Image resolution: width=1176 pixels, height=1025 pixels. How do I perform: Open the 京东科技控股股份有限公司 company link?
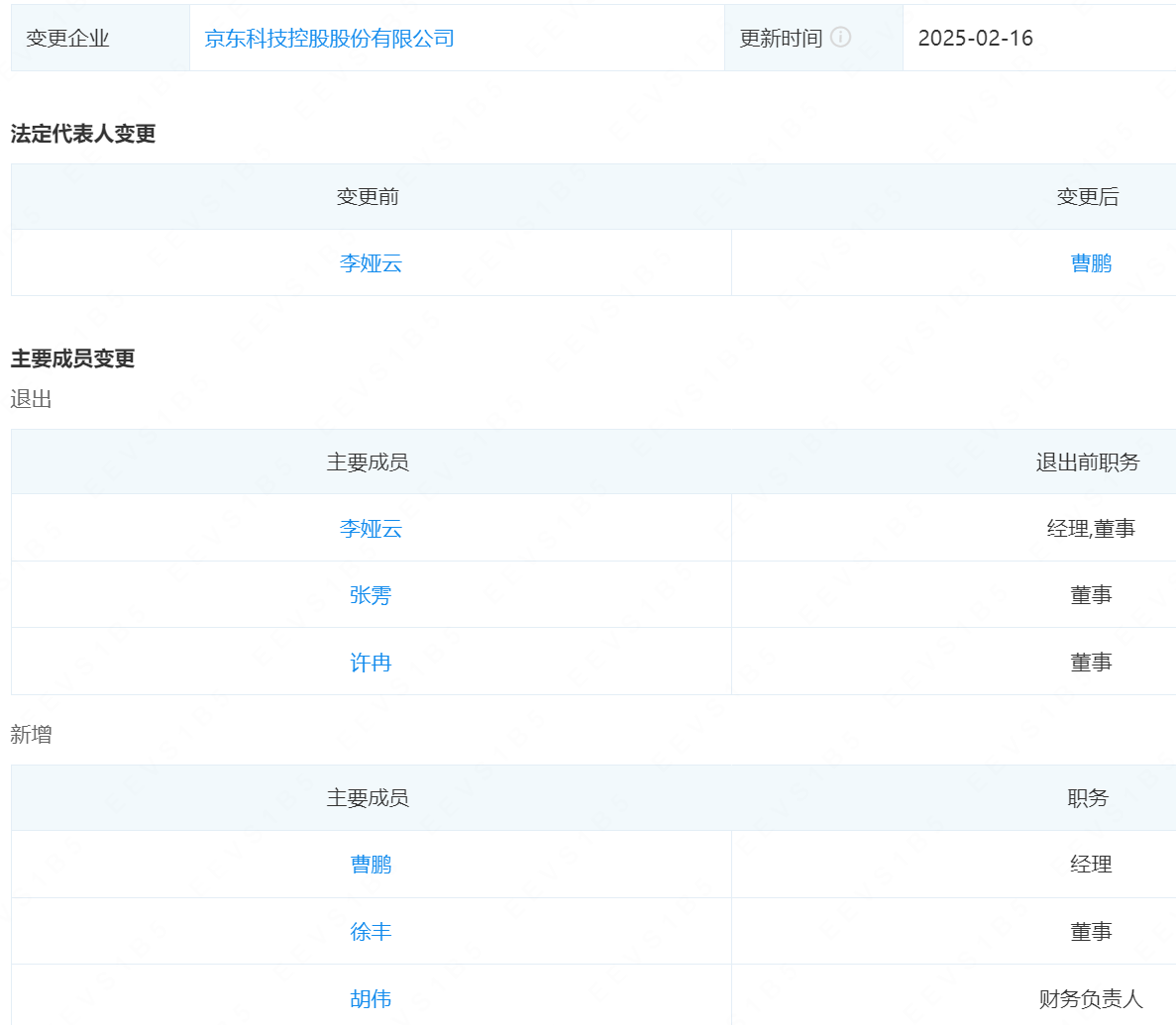click(329, 39)
